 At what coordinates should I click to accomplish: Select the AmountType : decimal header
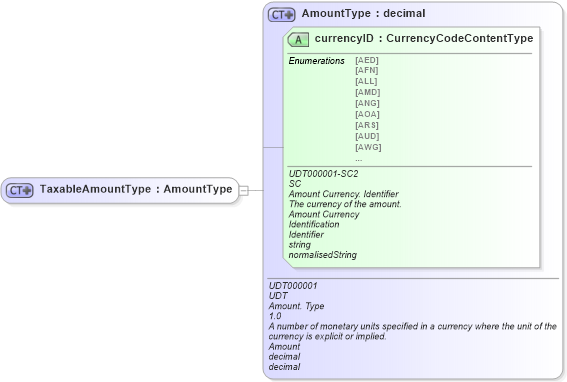[363, 13]
